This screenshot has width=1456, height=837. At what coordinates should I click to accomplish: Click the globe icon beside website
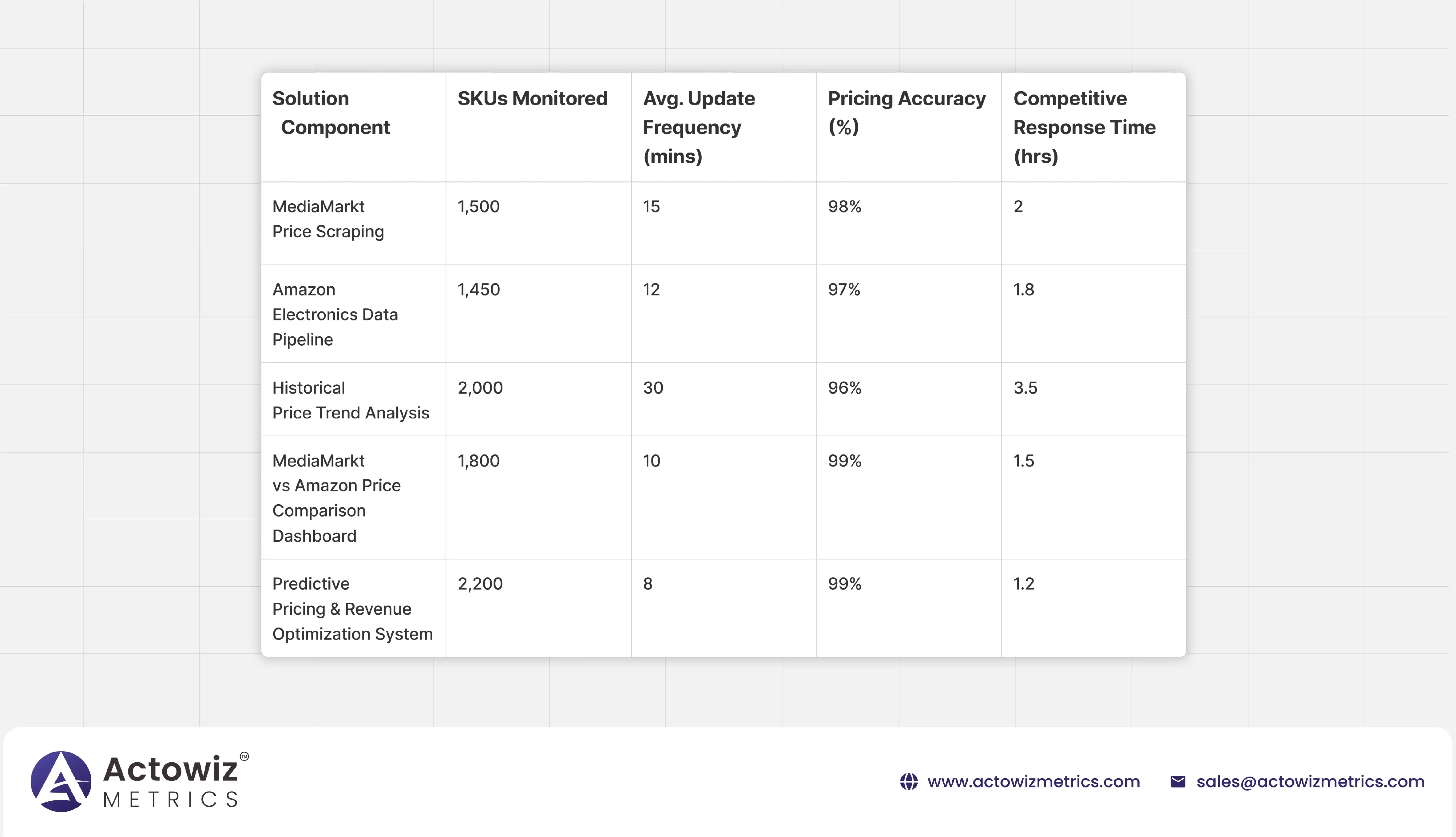pyautogui.click(x=909, y=782)
